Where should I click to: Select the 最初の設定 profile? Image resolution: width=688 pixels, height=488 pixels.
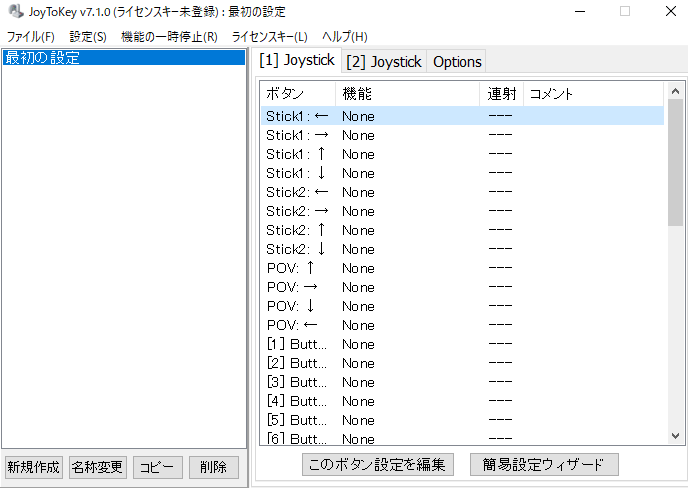click(x=124, y=57)
